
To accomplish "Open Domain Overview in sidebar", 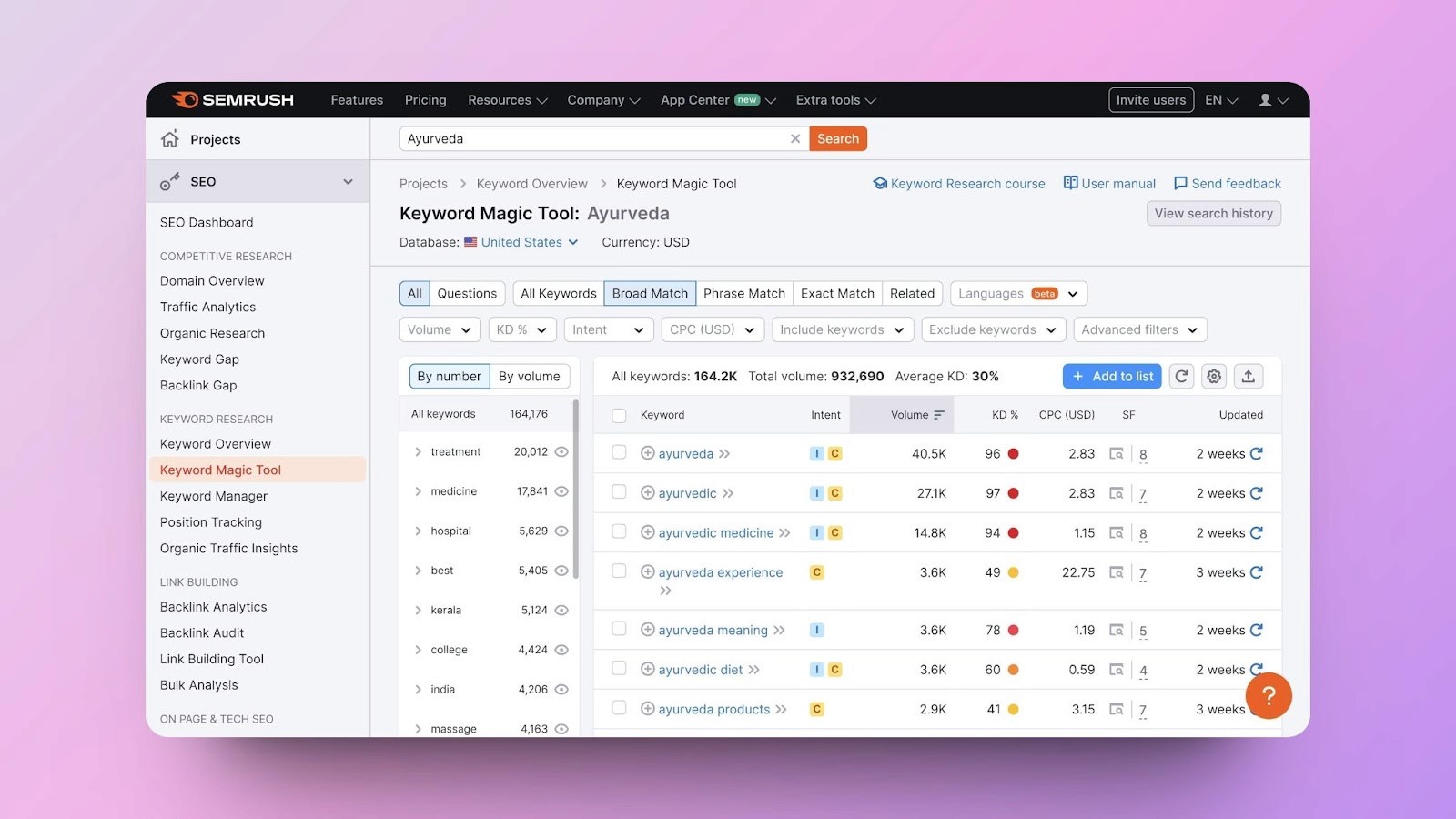I will pos(212,280).
